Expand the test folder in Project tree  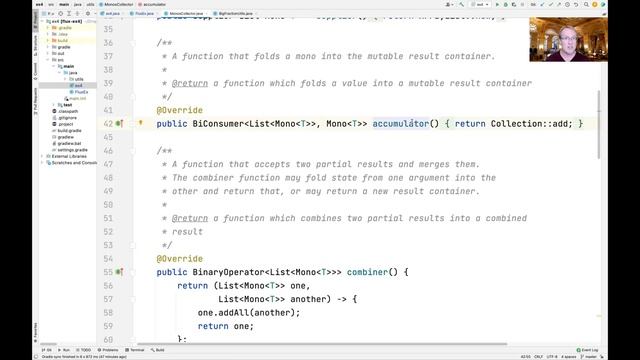pos(53,104)
